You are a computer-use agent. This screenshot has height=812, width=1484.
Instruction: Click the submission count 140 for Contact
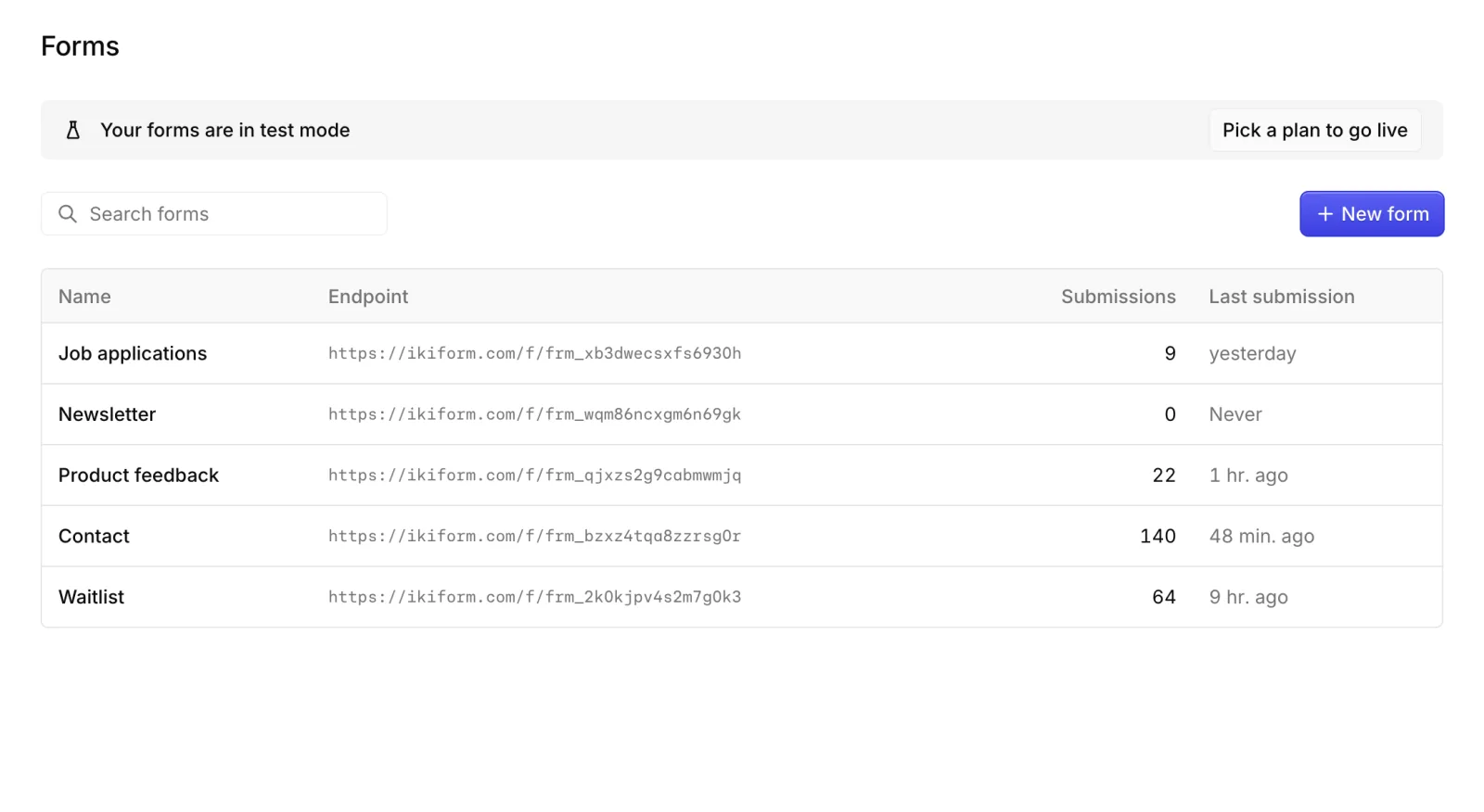click(x=1158, y=537)
